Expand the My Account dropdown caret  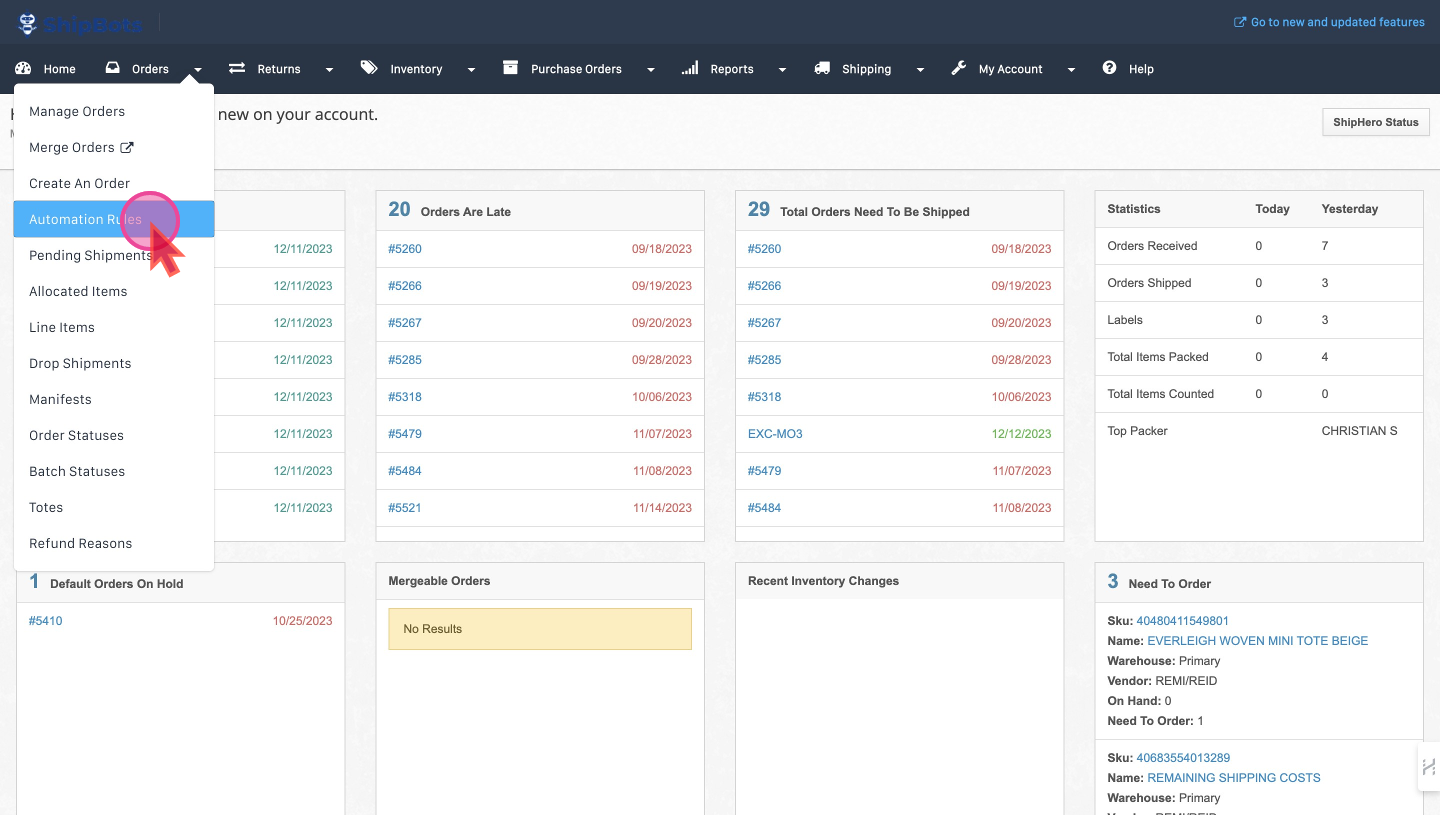point(1071,70)
